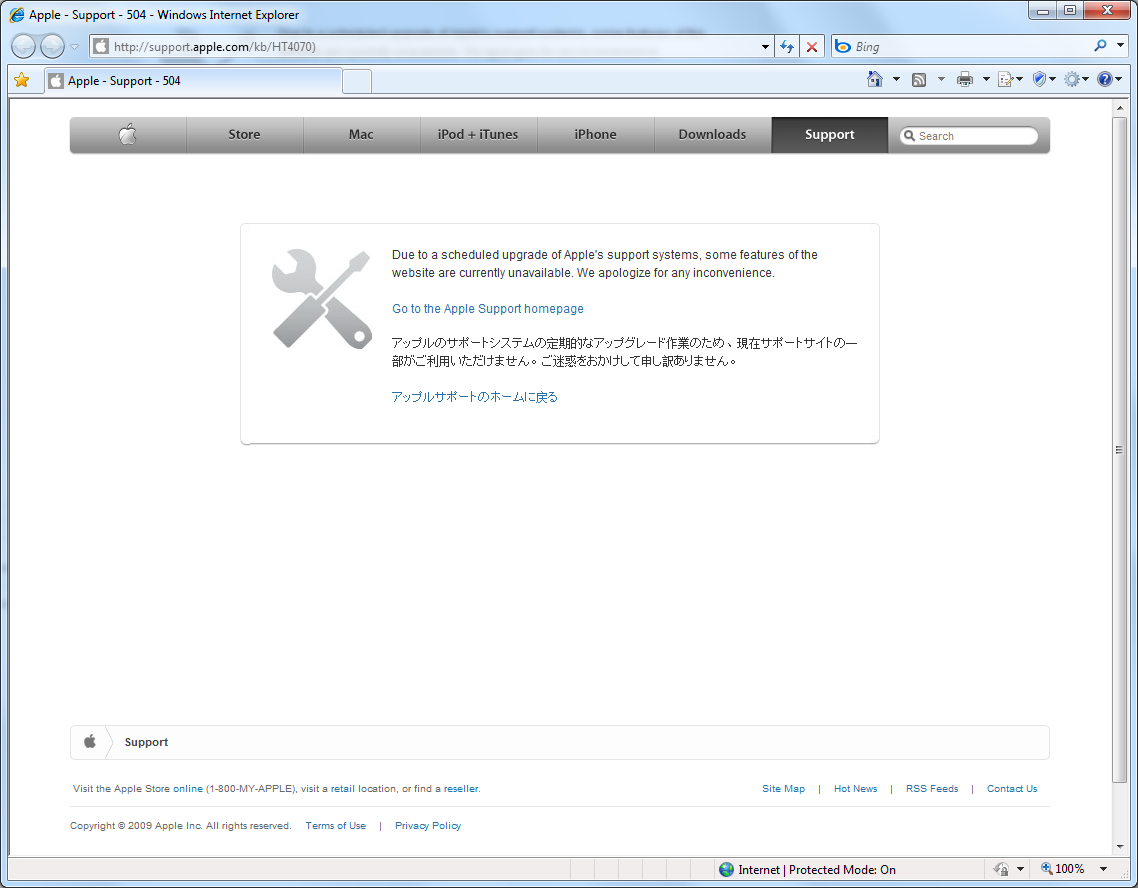Open the Store navigation tab
The width and height of the screenshot is (1138, 888).
(245, 134)
